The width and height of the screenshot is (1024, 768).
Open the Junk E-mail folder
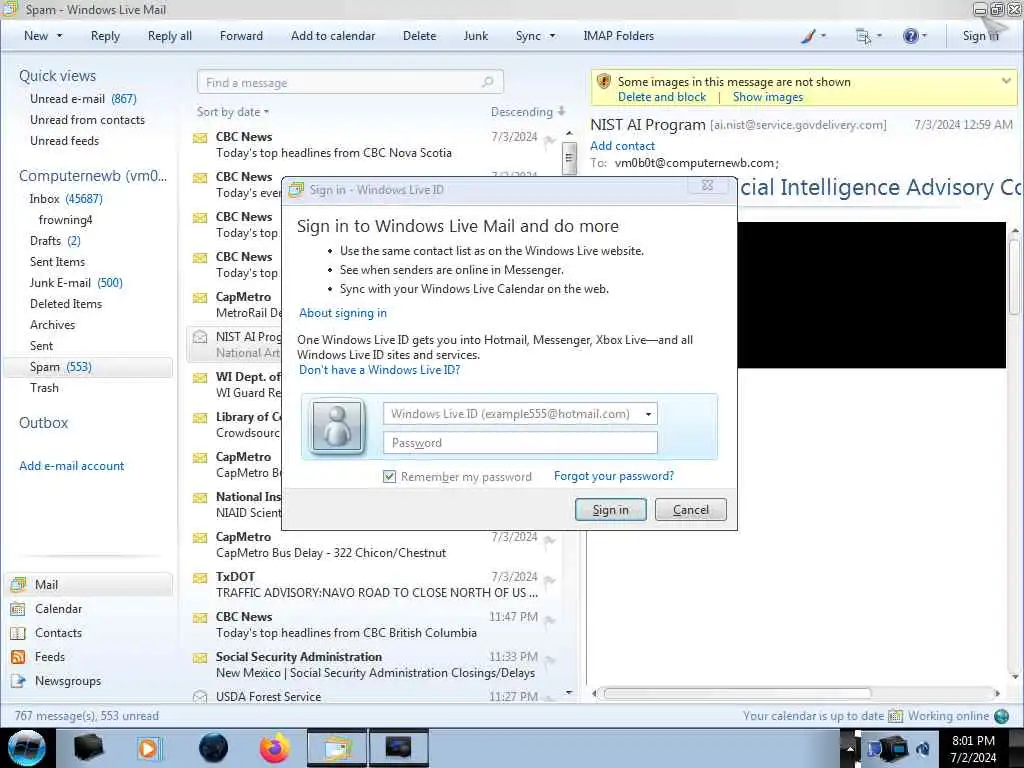pos(76,283)
